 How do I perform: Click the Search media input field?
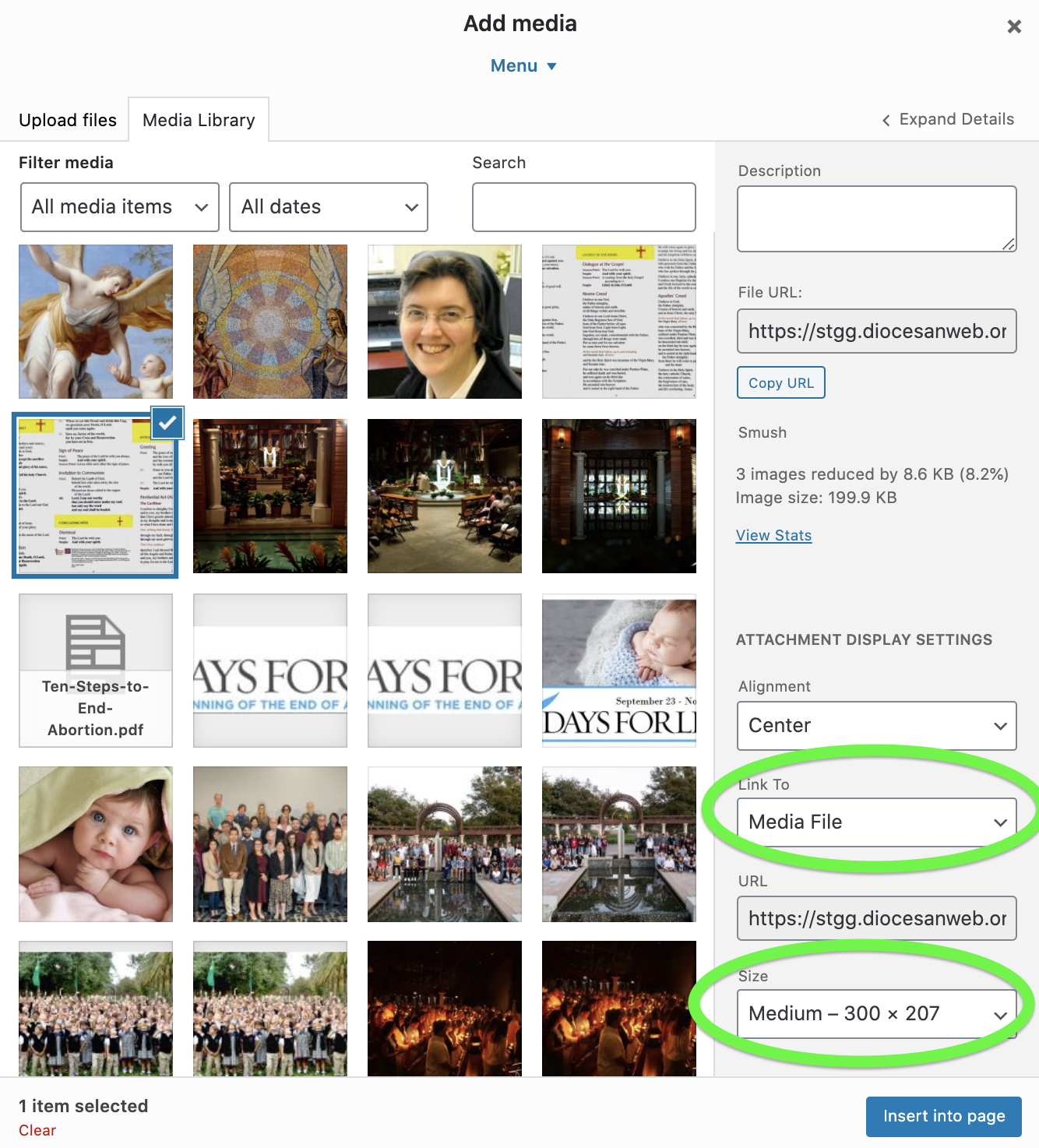click(x=583, y=207)
